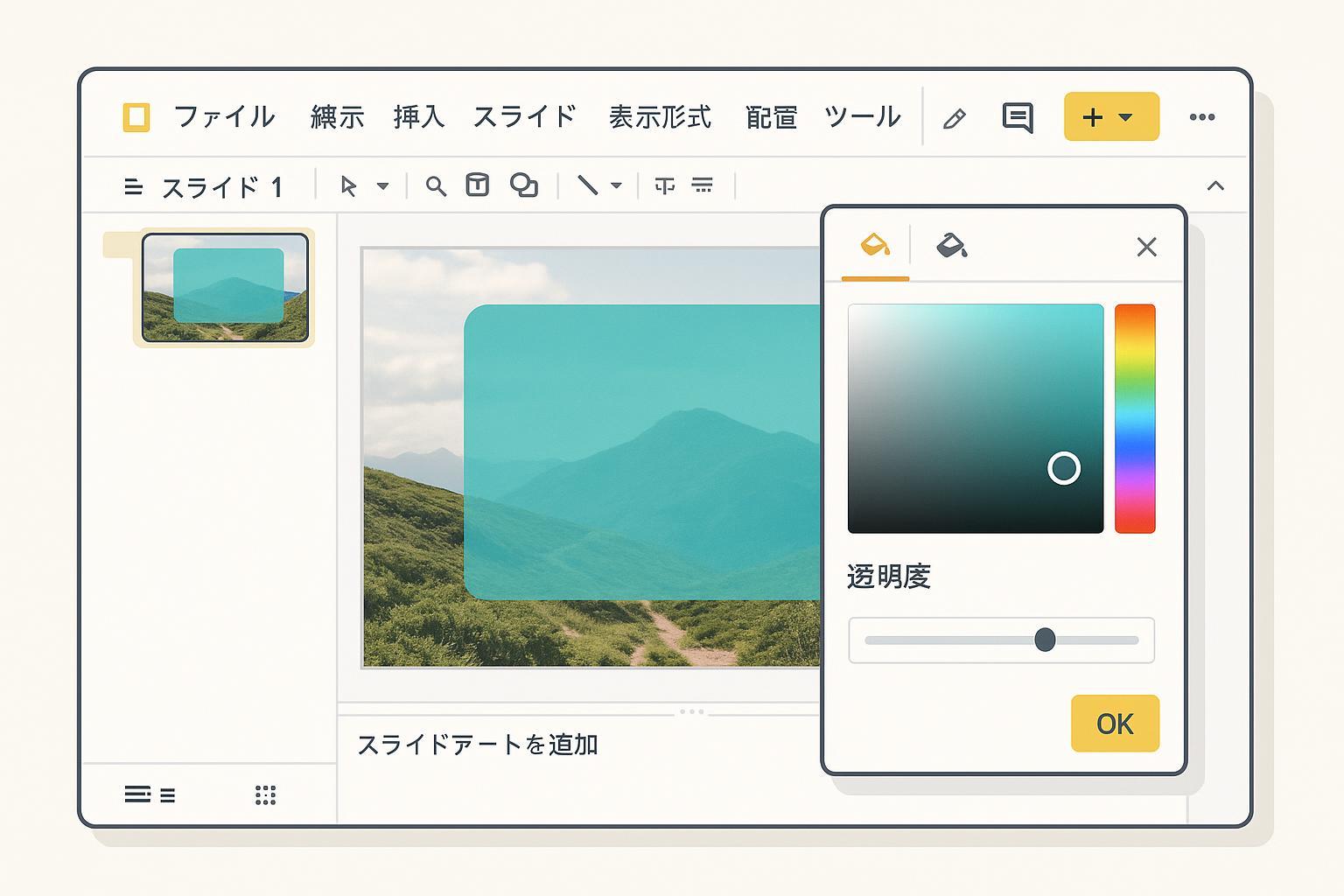This screenshot has width=1344, height=896.
Task: Select the shape tool icon
Action: pyautogui.click(x=523, y=185)
